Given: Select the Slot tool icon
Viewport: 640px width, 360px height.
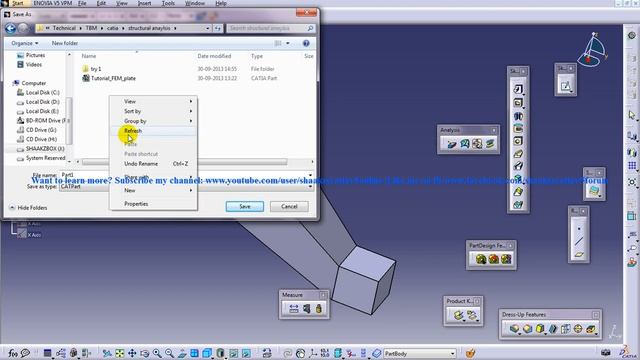Looking at the screenshot, I should tap(518, 166).
